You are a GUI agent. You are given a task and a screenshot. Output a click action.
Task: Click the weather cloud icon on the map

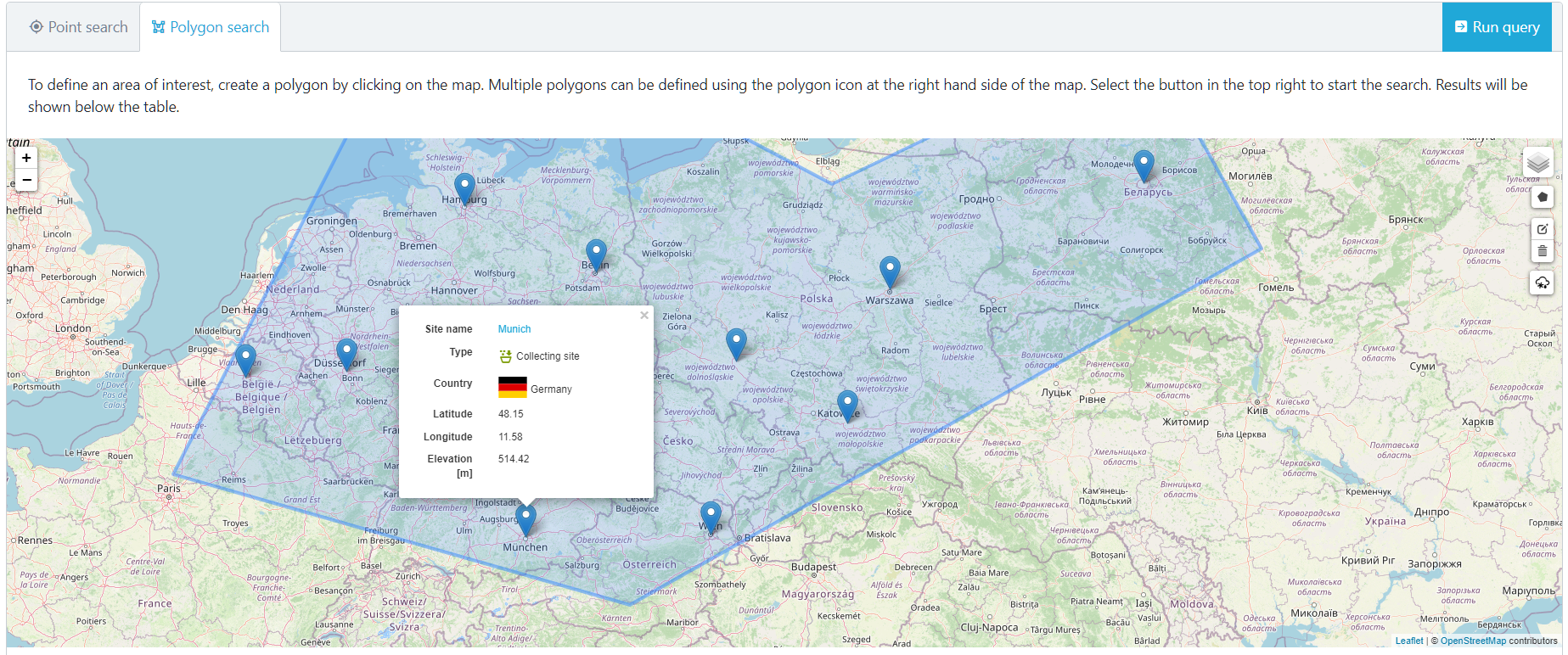[1542, 283]
